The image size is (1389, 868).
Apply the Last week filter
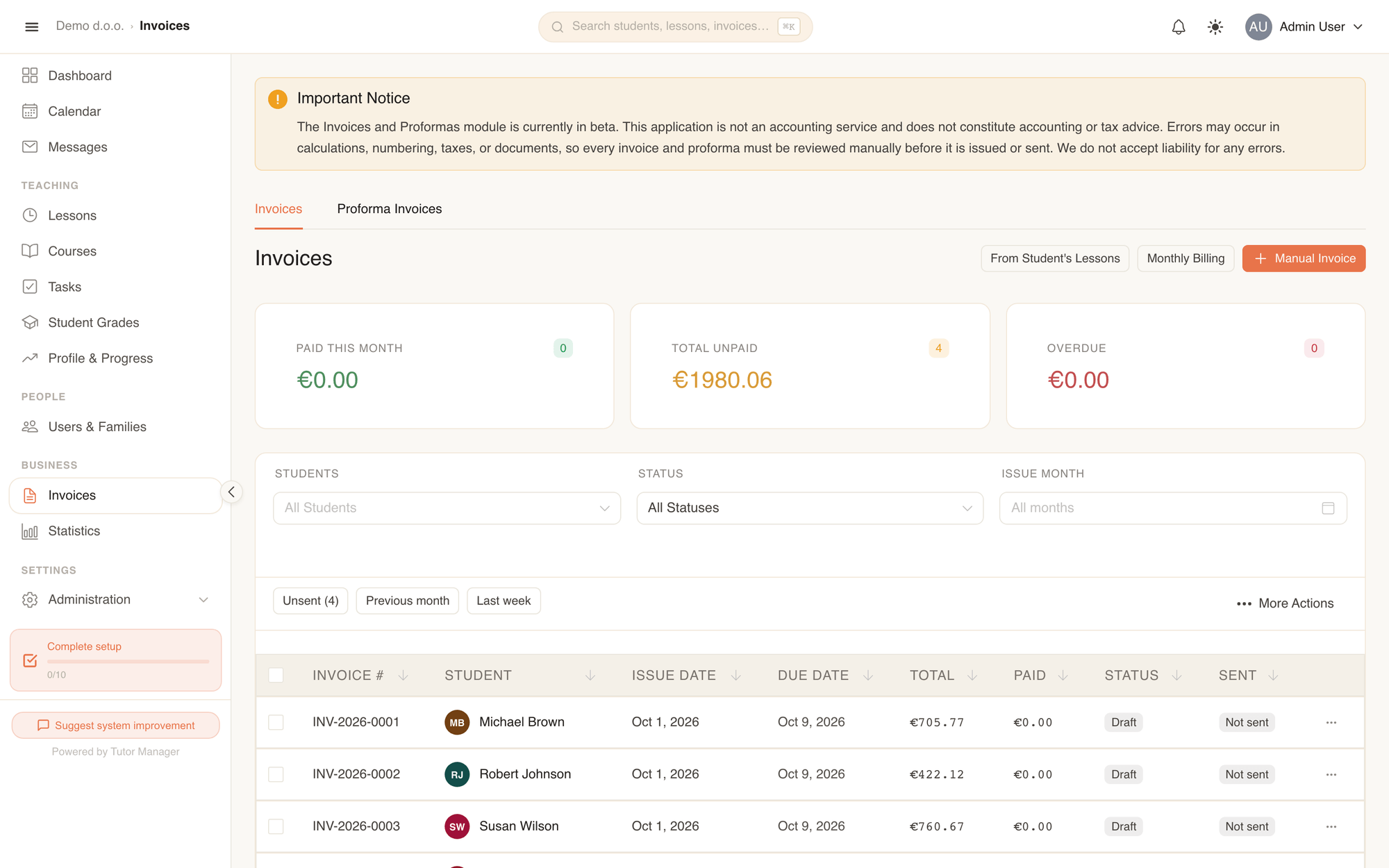click(x=504, y=601)
